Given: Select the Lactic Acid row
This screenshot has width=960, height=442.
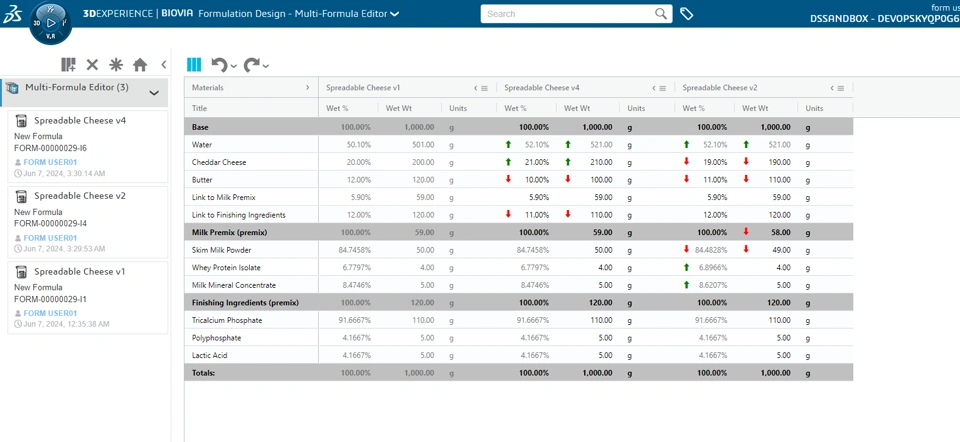Looking at the screenshot, I should pos(519,355).
